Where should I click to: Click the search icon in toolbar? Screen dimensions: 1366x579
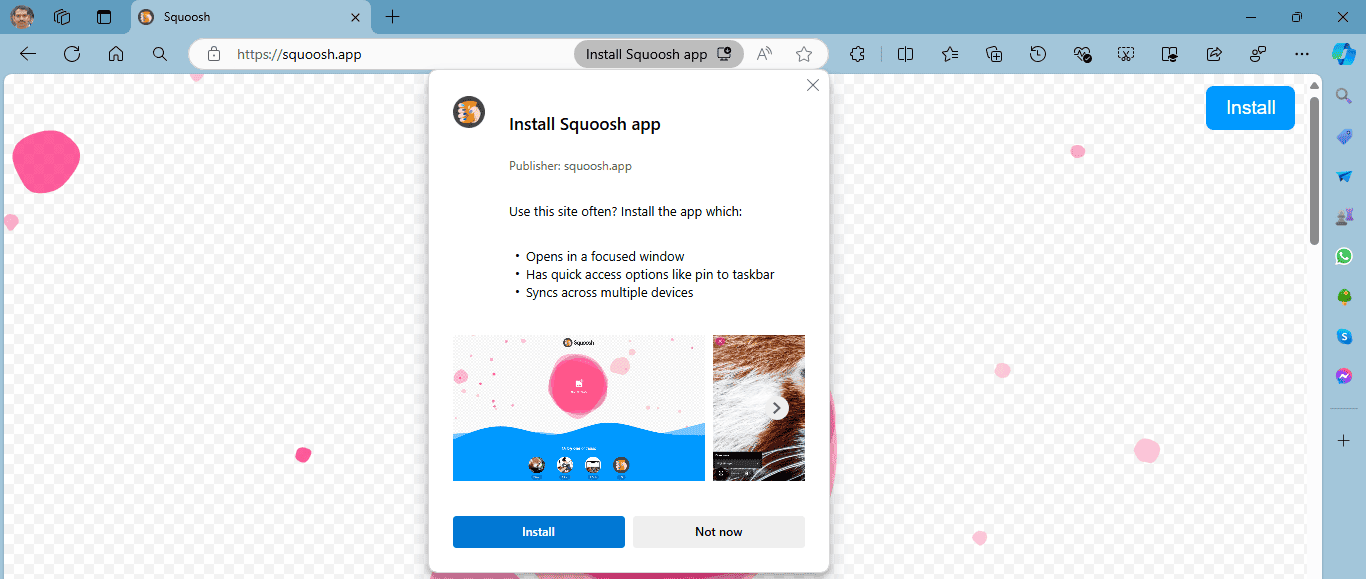(x=160, y=54)
